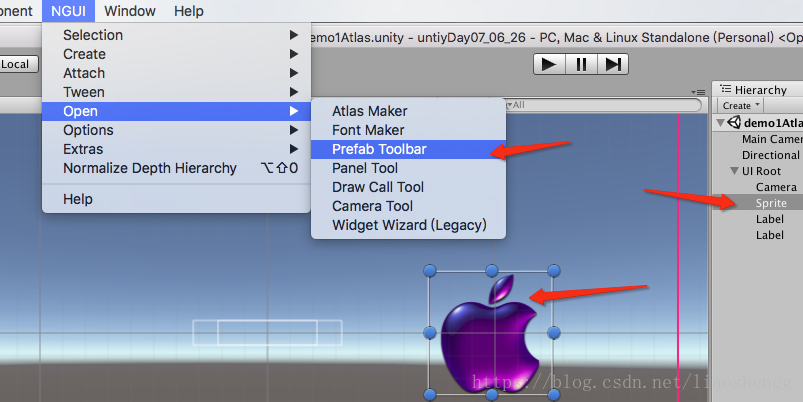The height and width of the screenshot is (402, 803).
Task: Expand the Extras submenu
Action: click(x=176, y=149)
